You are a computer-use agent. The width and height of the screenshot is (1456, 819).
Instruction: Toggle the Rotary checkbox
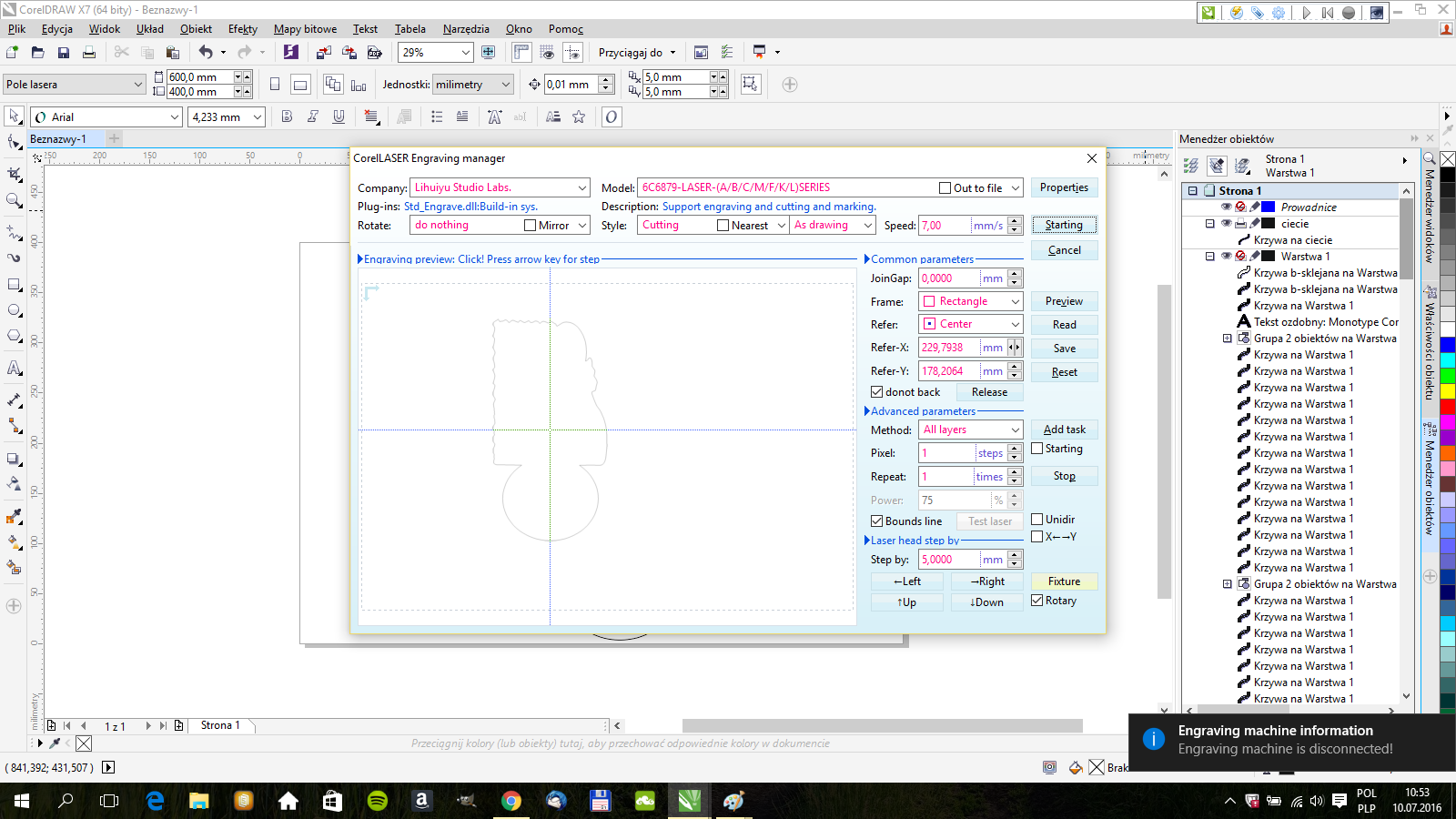click(x=1037, y=601)
